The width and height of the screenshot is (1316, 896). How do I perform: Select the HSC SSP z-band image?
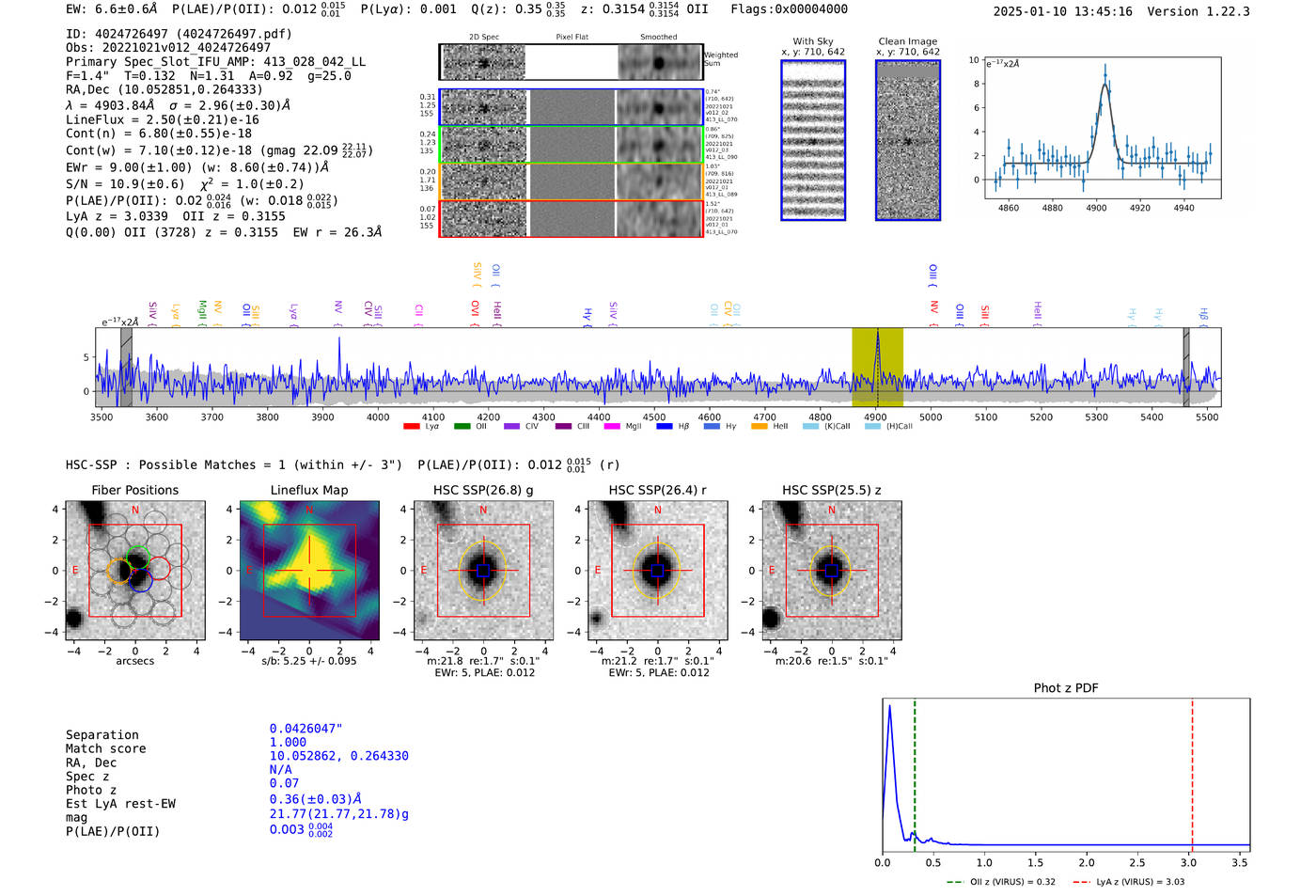point(831,571)
